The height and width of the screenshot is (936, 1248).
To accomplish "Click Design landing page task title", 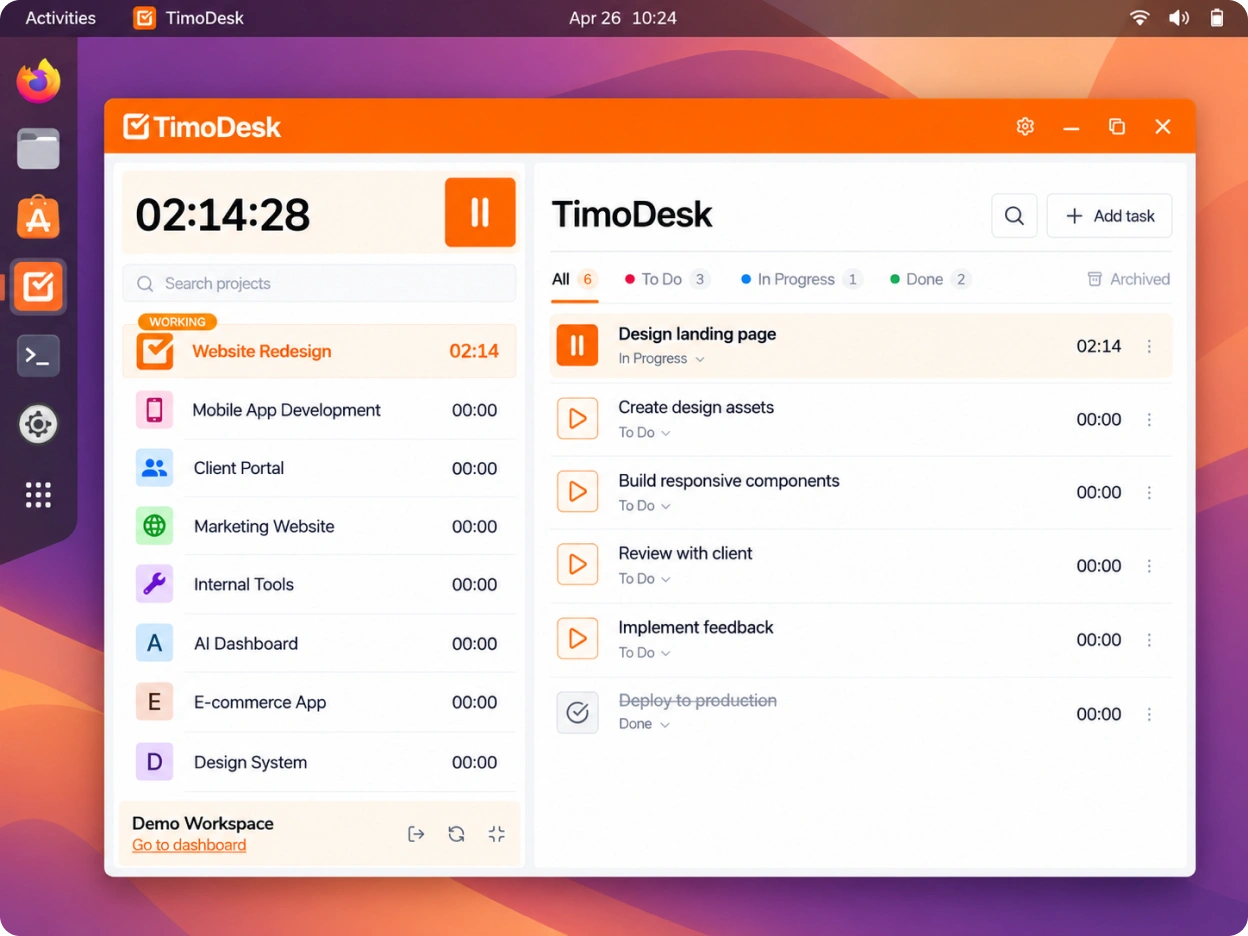I will tap(697, 334).
